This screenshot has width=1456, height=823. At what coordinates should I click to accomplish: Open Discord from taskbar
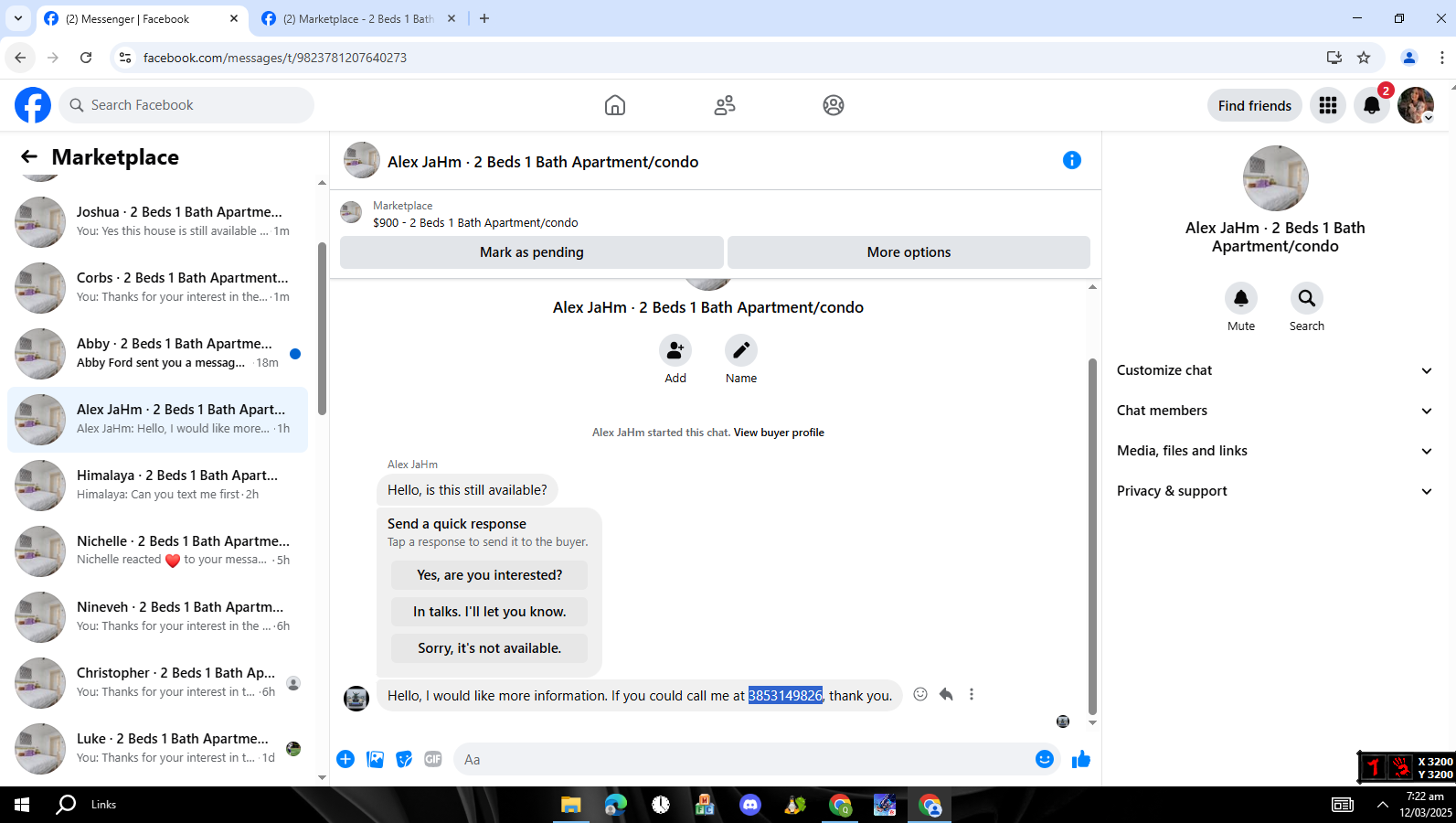[x=750, y=805]
